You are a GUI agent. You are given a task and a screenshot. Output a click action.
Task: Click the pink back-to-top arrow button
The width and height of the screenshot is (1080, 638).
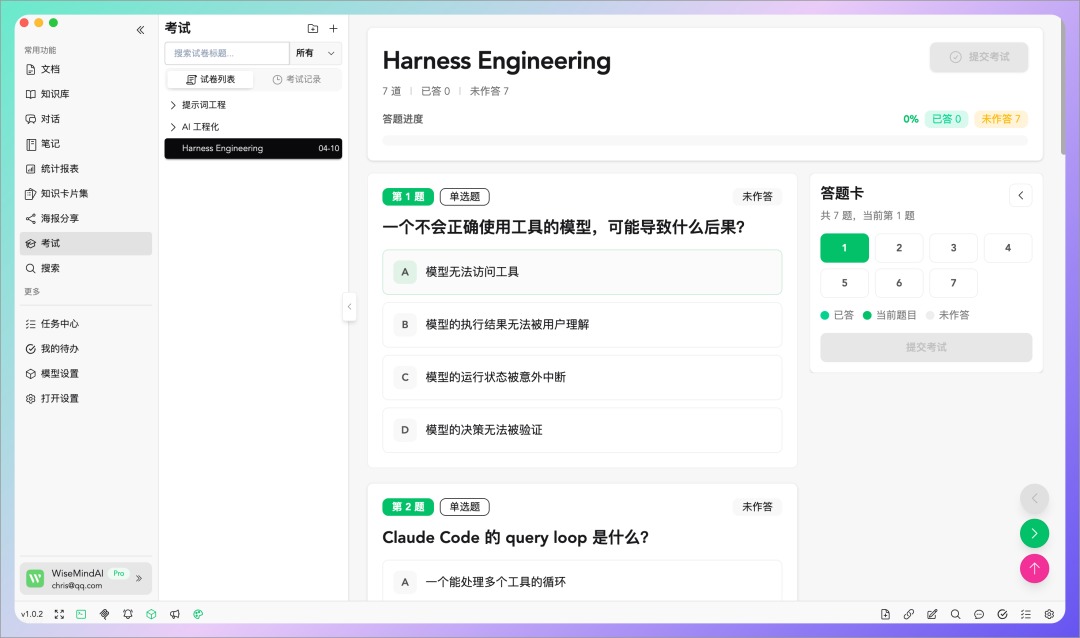(1035, 568)
